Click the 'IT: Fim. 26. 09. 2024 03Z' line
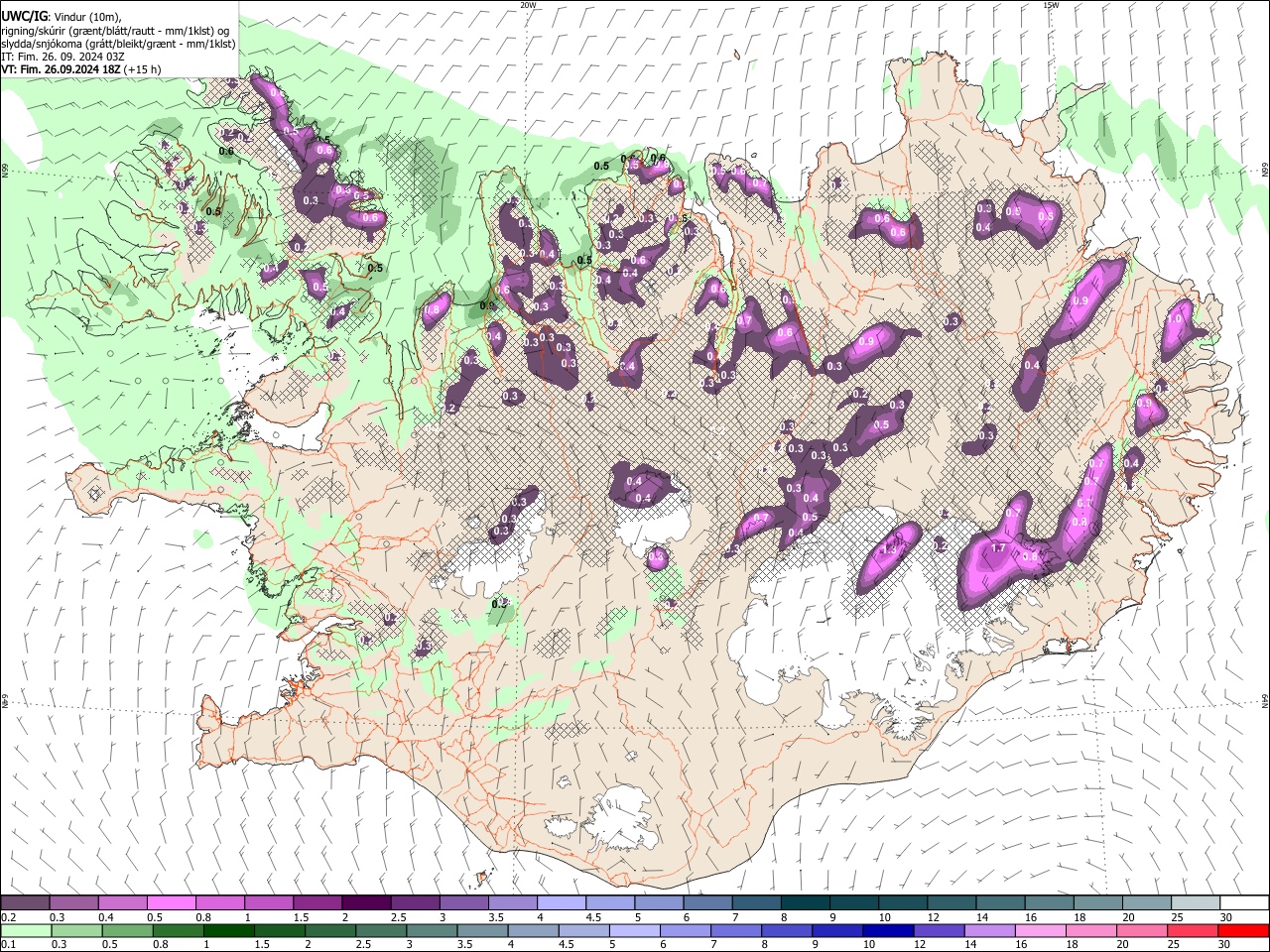Viewport: 1270px width, 952px height. click(63, 57)
